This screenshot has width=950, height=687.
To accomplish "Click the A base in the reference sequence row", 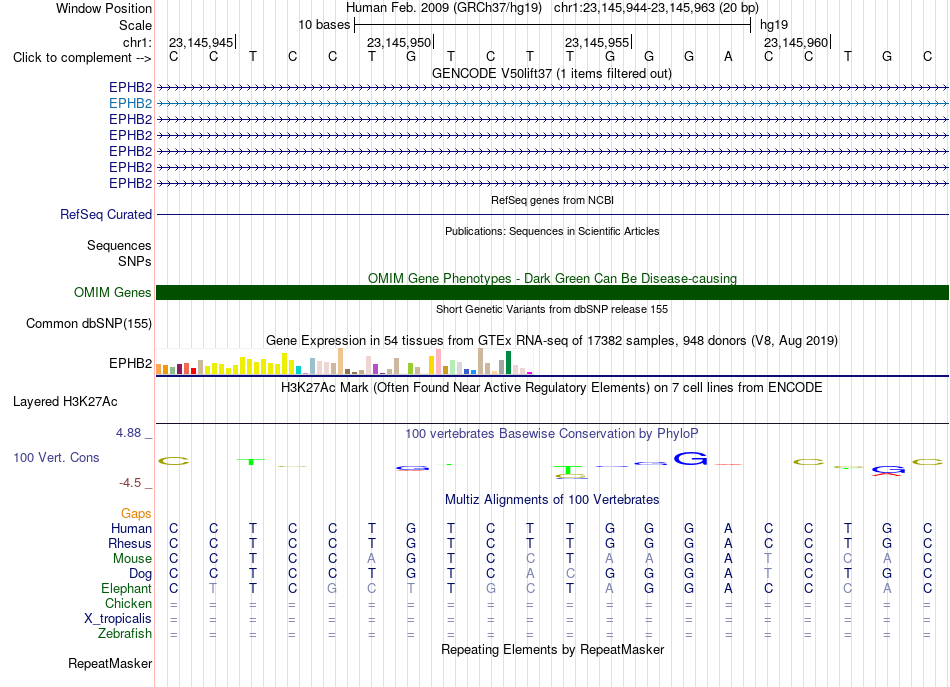I will coord(728,56).
